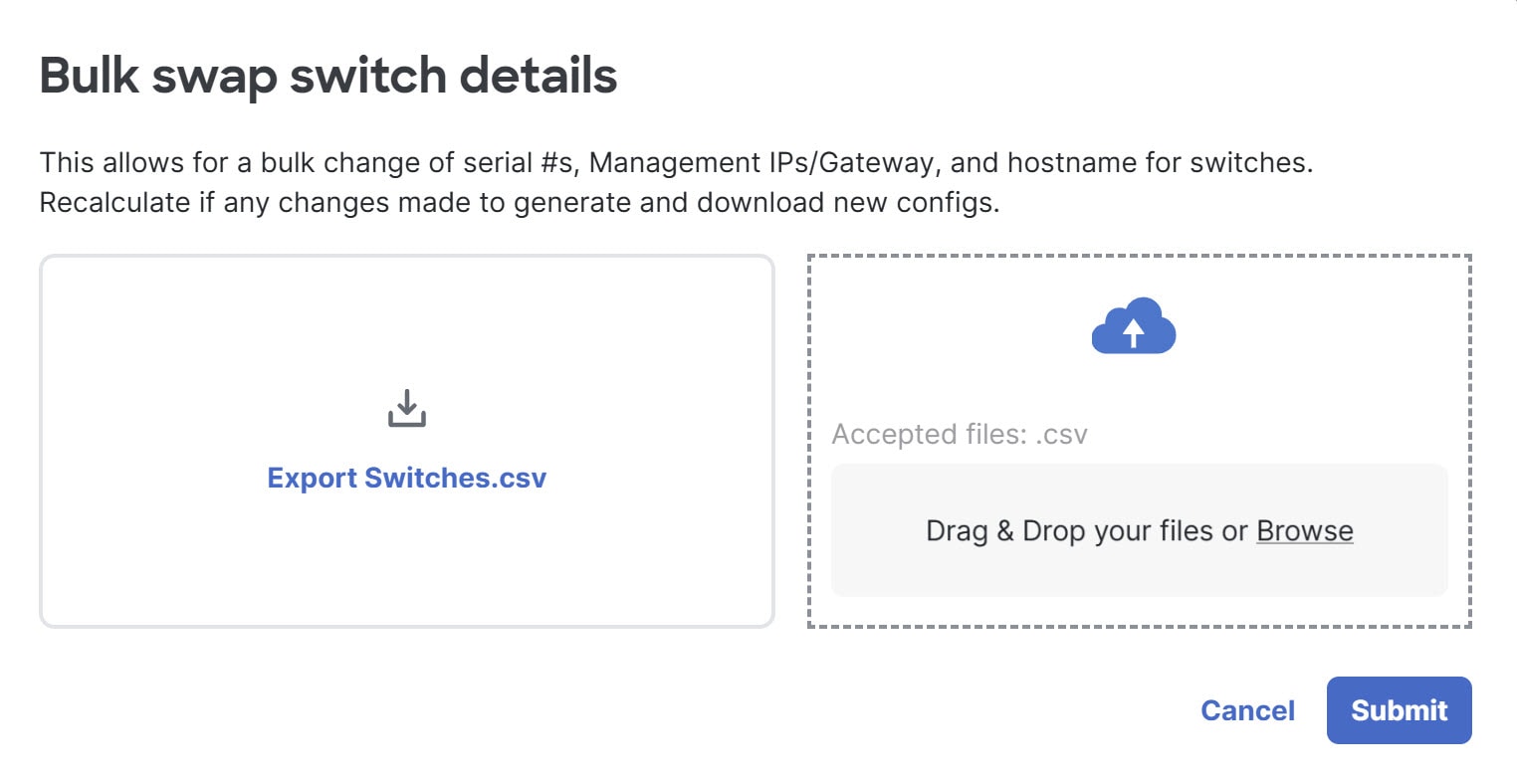Click the download tray icon above Export Switches.csv

(x=406, y=408)
